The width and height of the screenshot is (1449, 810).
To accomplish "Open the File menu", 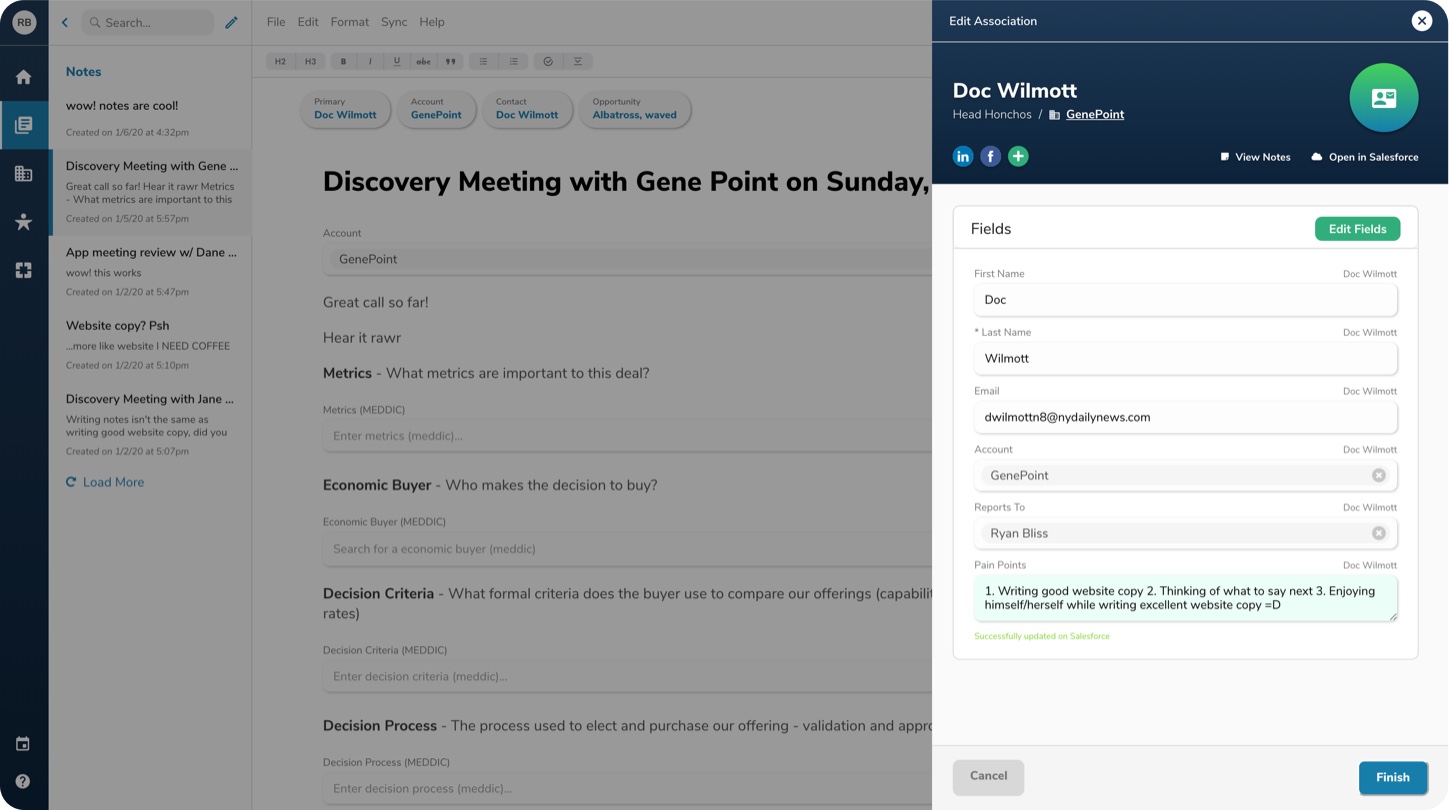I will coord(276,22).
